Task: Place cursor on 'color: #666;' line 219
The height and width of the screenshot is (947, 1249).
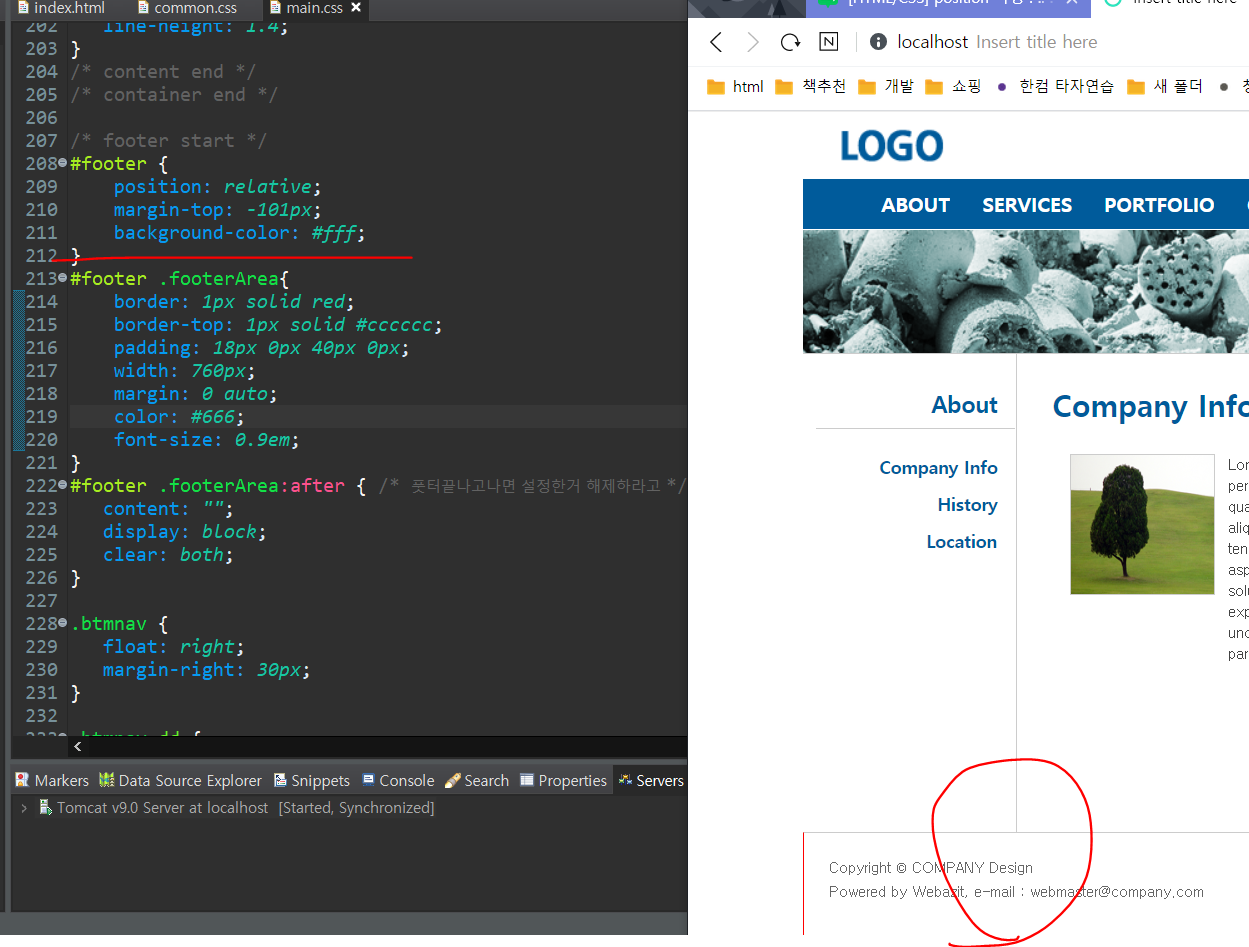Action: 179,416
